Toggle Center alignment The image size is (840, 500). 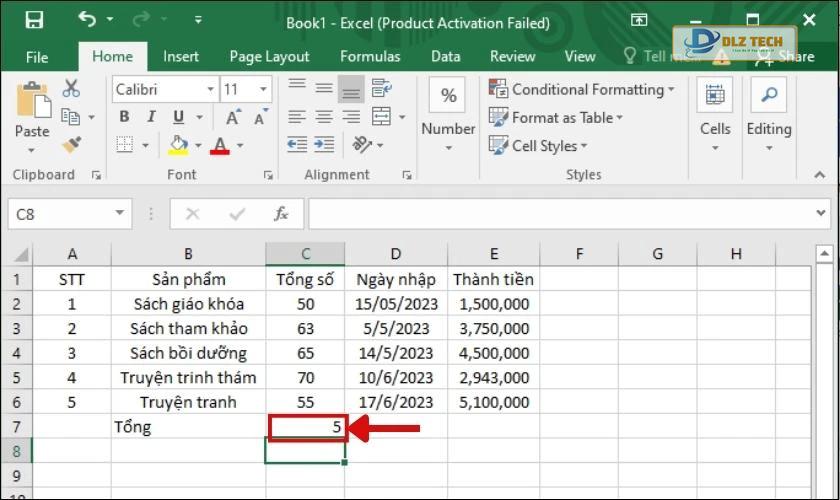click(x=324, y=116)
